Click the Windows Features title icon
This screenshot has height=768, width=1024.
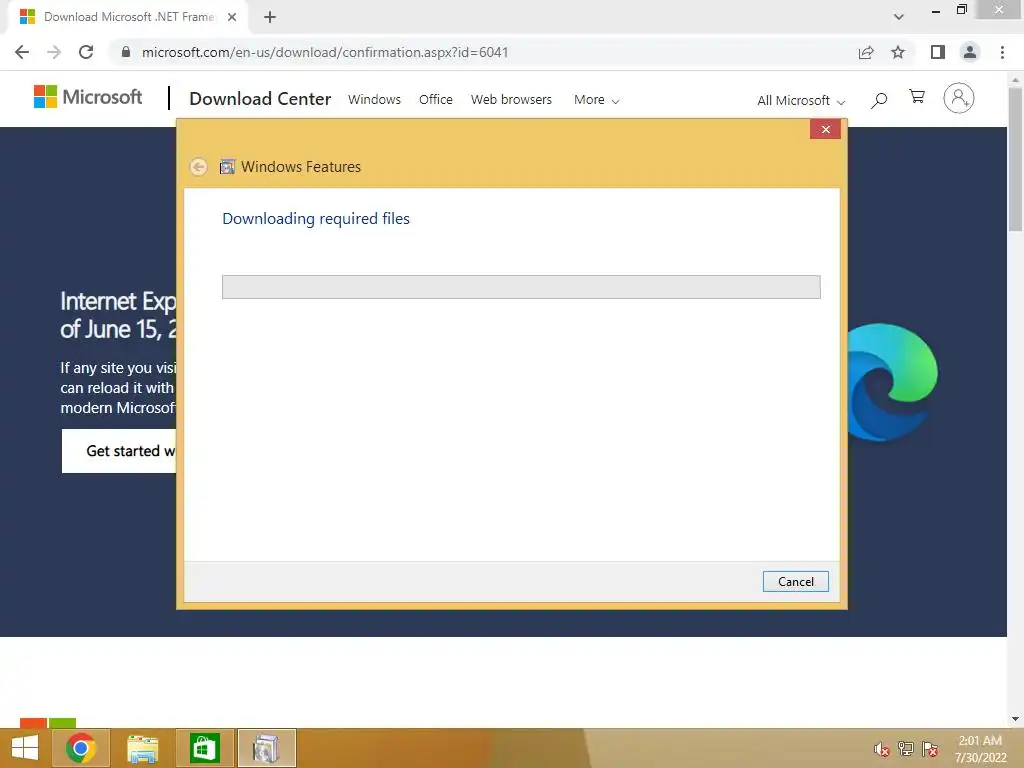click(227, 167)
